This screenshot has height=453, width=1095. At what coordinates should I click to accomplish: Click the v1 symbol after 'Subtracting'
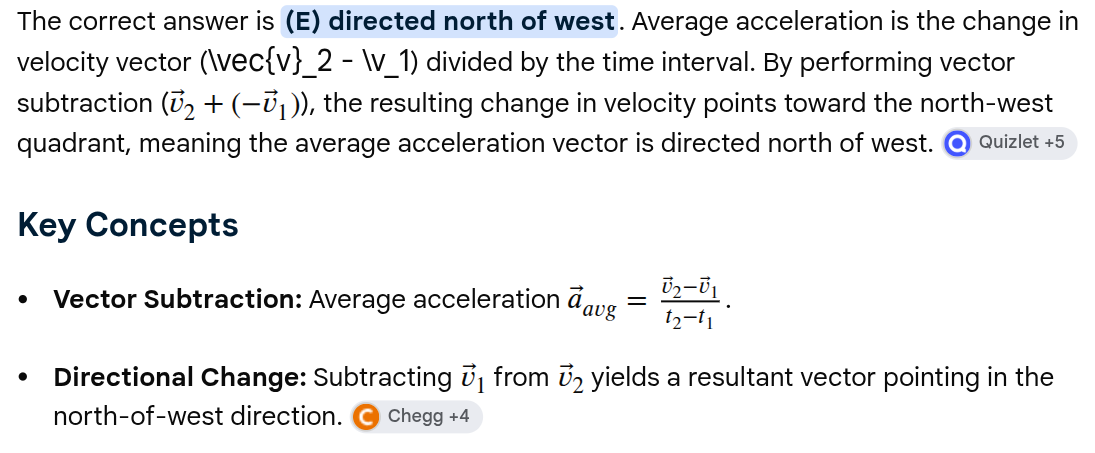473,379
